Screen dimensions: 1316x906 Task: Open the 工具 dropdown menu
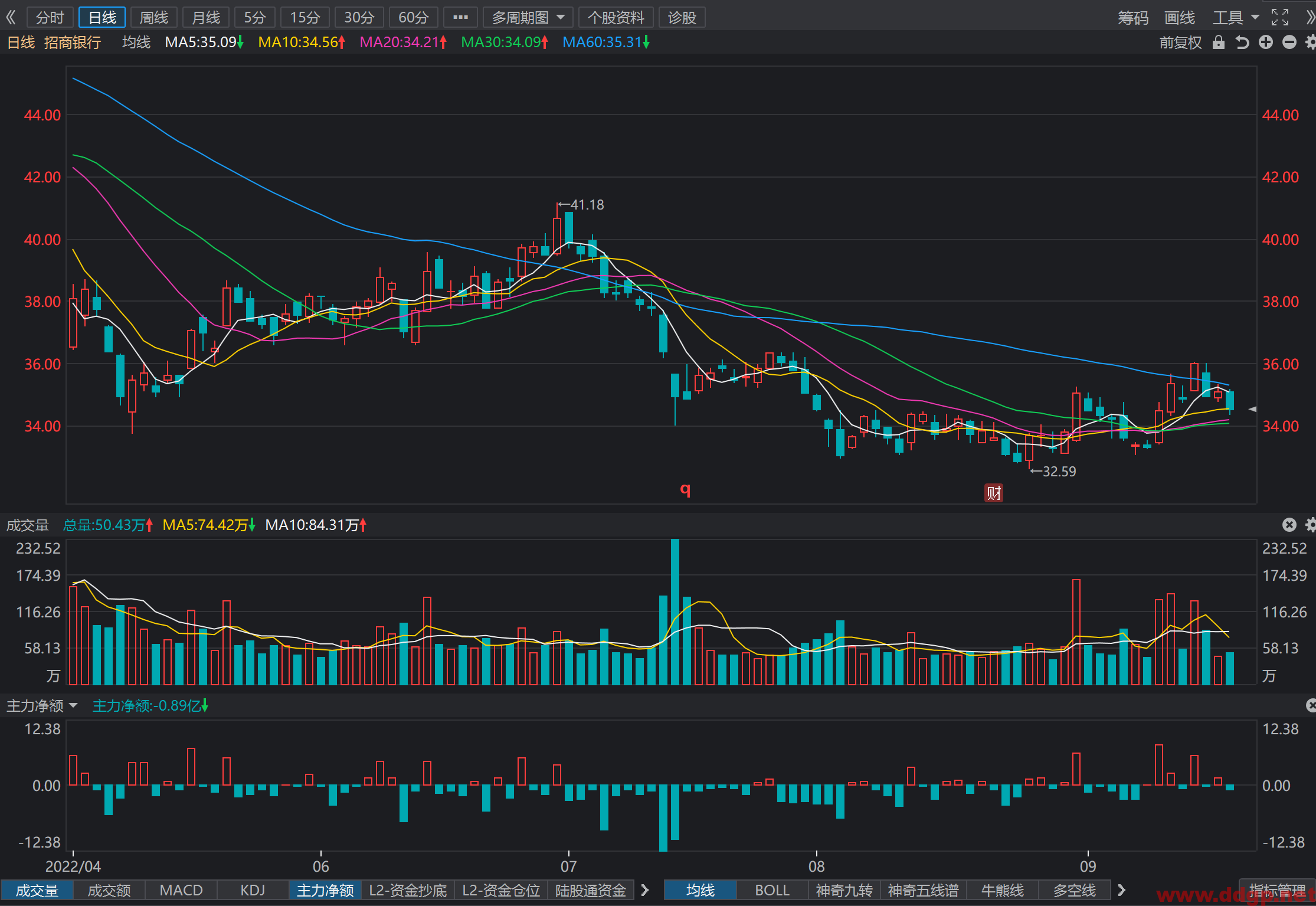click(1236, 17)
